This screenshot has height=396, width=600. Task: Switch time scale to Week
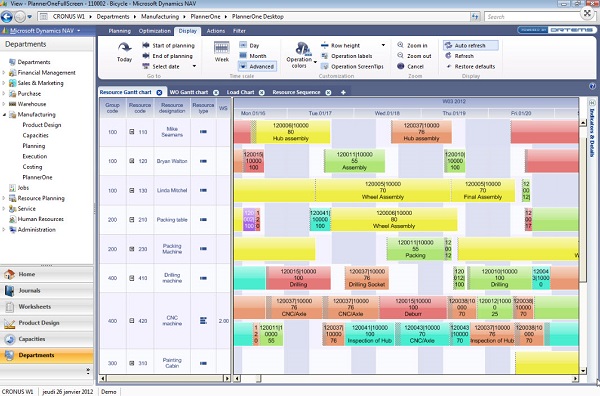(x=222, y=52)
